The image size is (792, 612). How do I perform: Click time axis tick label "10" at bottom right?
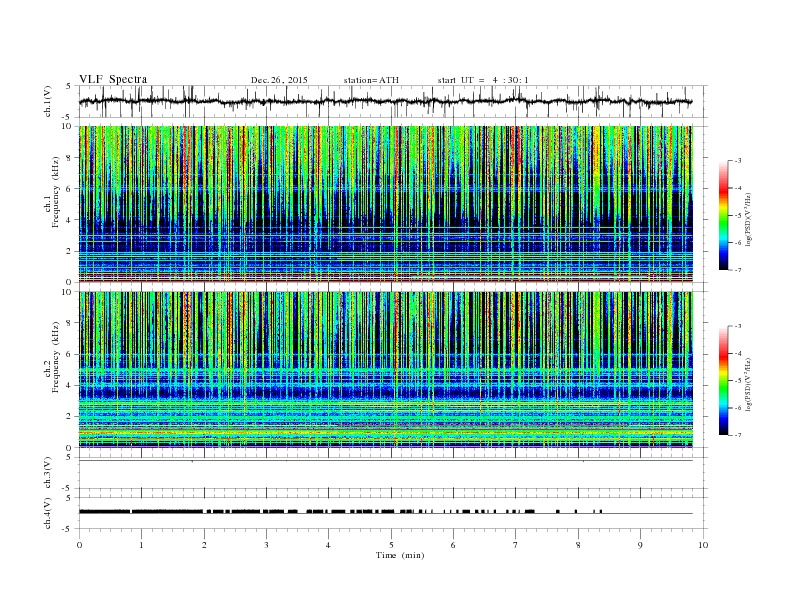pyautogui.click(x=703, y=545)
